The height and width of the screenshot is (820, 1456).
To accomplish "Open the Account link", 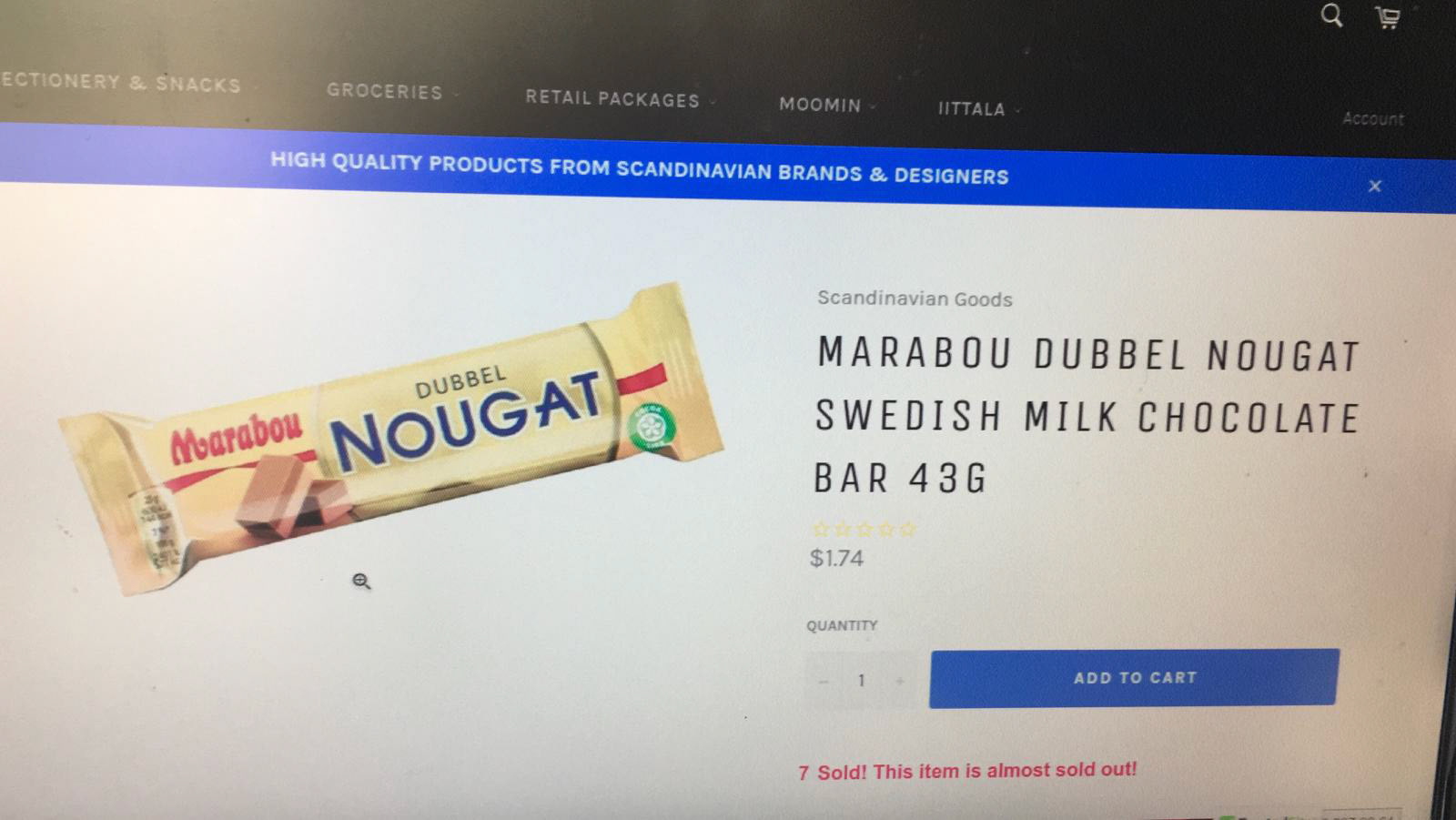I will pos(1372,118).
